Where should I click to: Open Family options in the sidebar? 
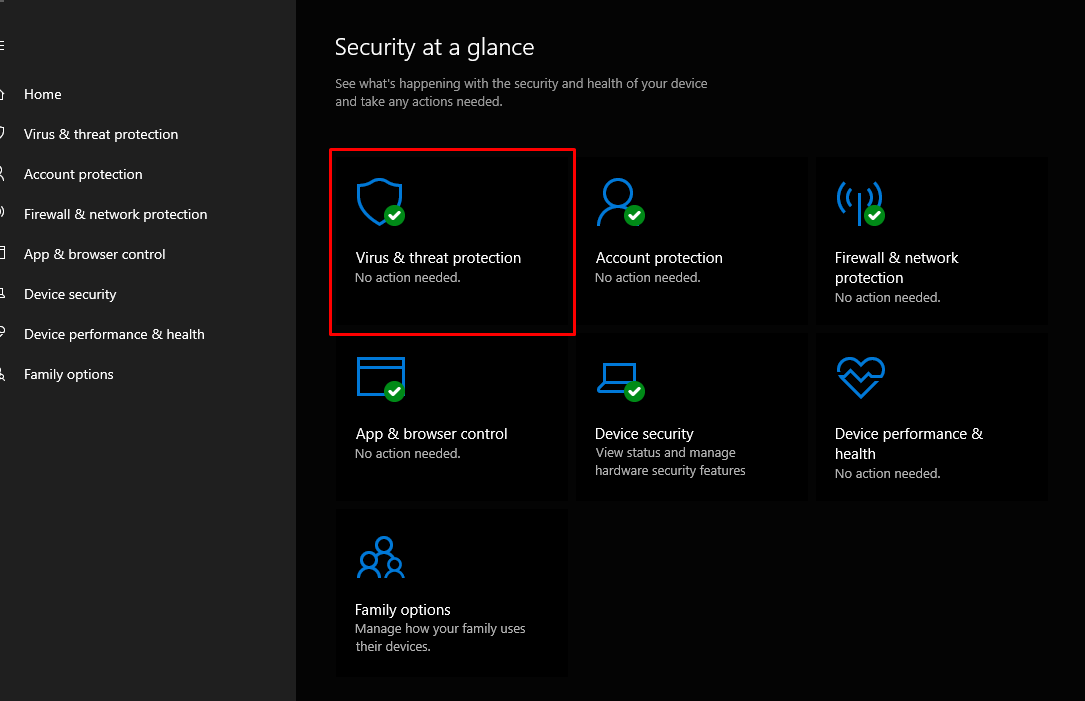coord(69,374)
